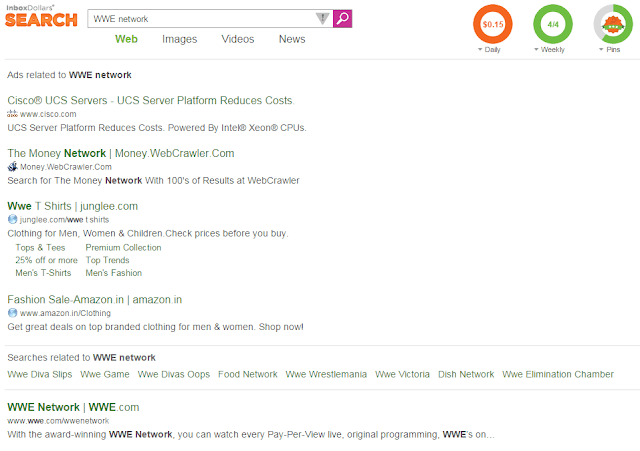Expand the Daily dropdown arrow
The width and height of the screenshot is (640, 451).
[480, 49]
